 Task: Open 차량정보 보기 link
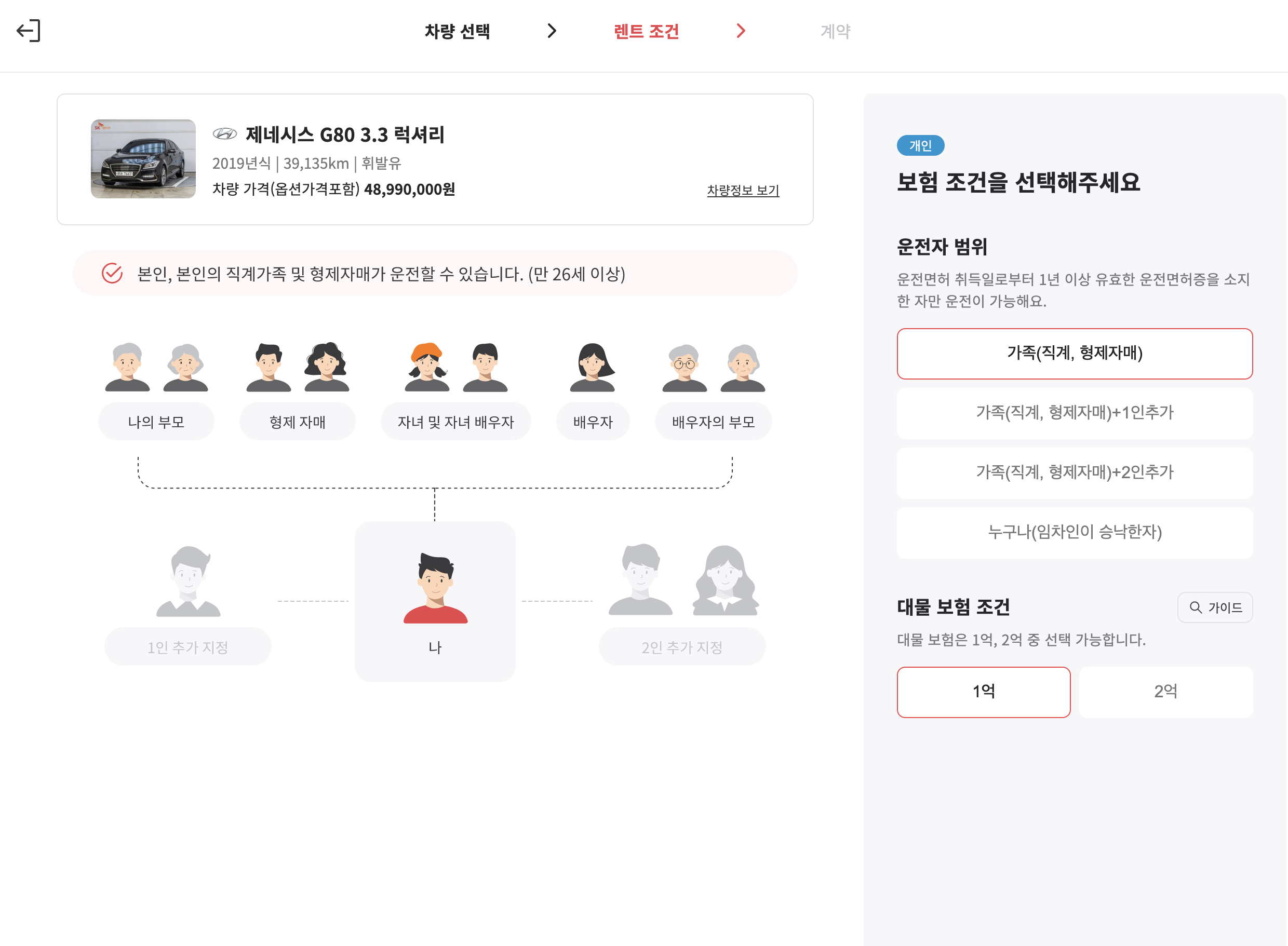743,190
